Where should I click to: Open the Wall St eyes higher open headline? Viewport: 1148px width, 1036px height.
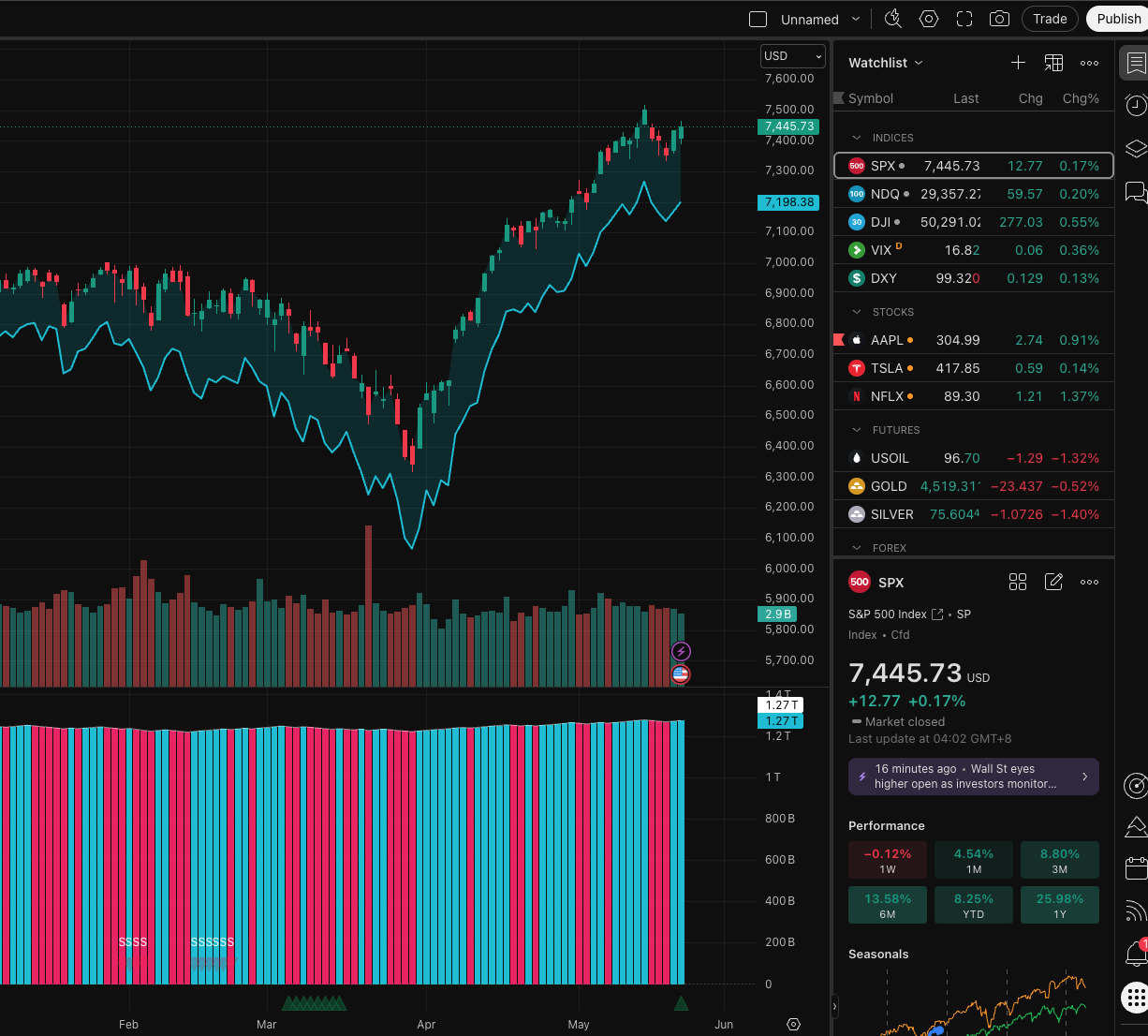pos(965,777)
